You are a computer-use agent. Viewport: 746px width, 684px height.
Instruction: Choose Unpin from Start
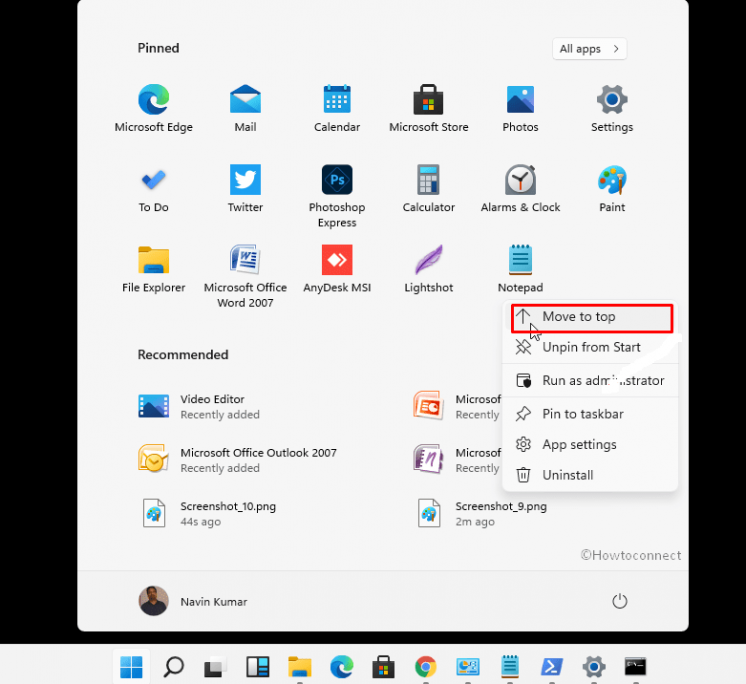[590, 347]
